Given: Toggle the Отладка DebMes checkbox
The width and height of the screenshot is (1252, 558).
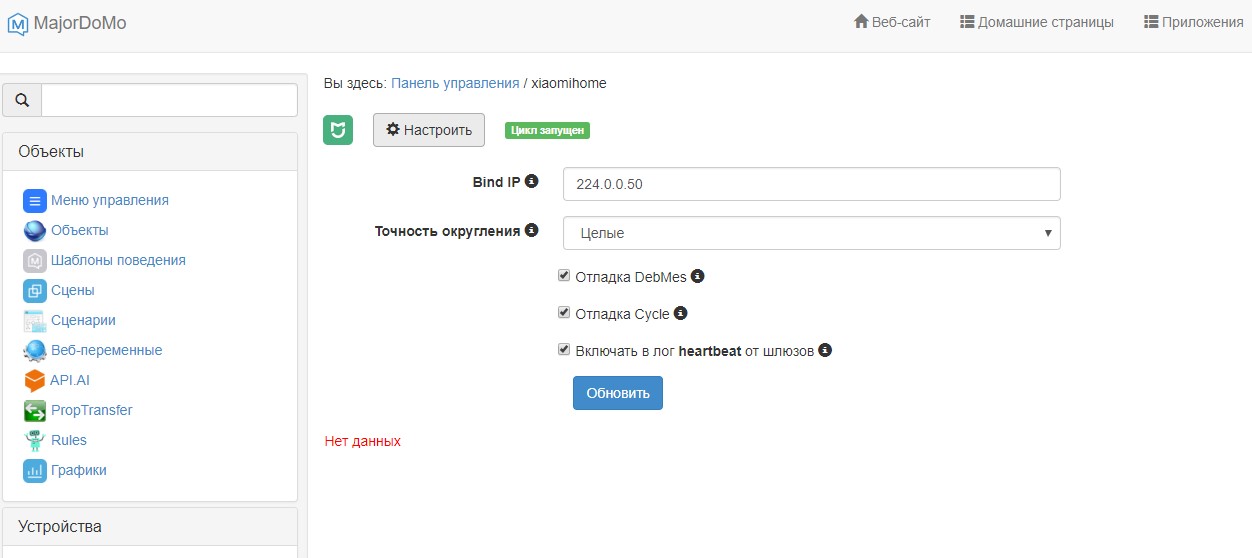Looking at the screenshot, I should click(x=564, y=276).
